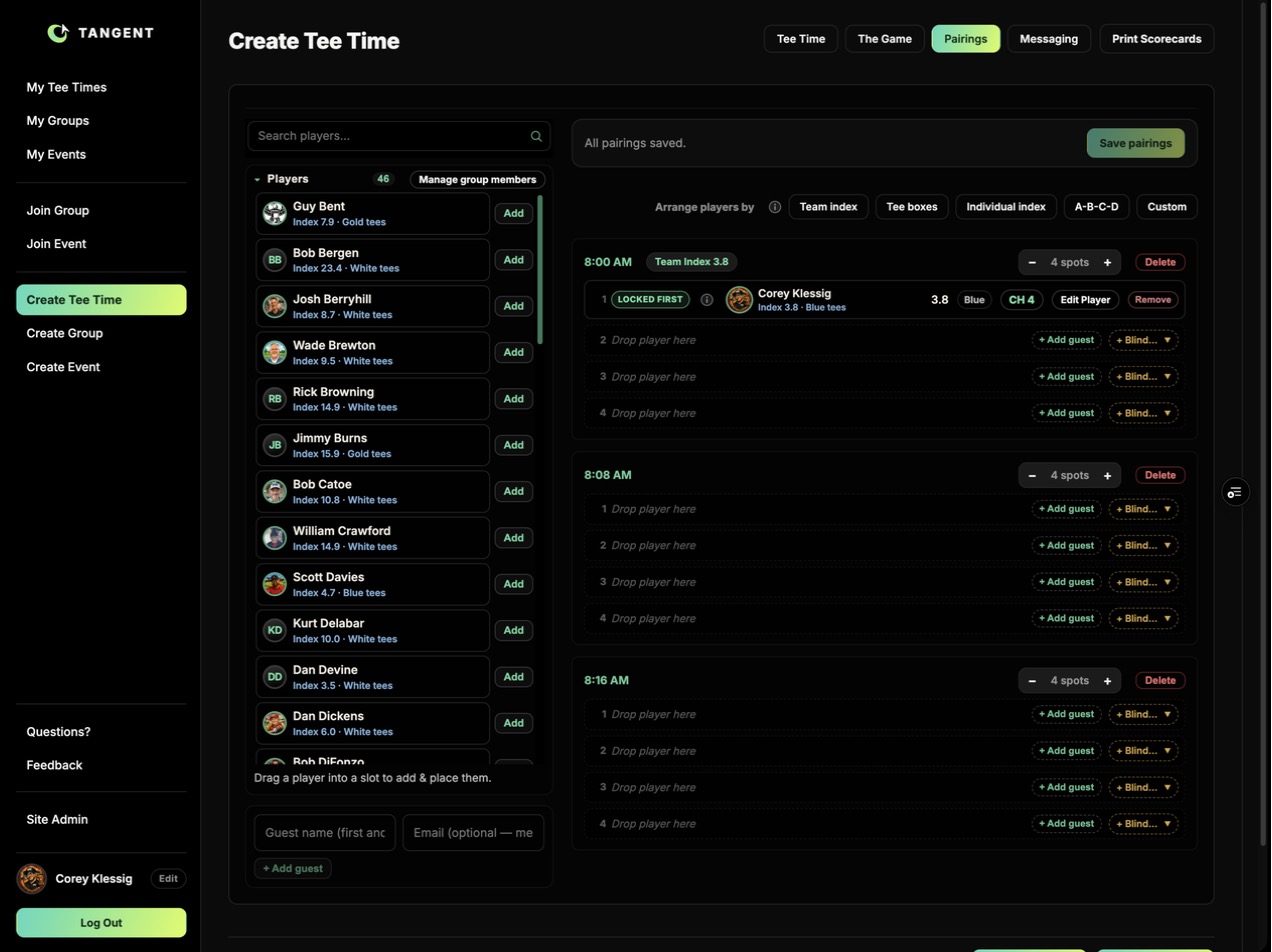The image size is (1272, 952).
Task: Click Scott Davies's profile avatar
Action: coord(275,584)
